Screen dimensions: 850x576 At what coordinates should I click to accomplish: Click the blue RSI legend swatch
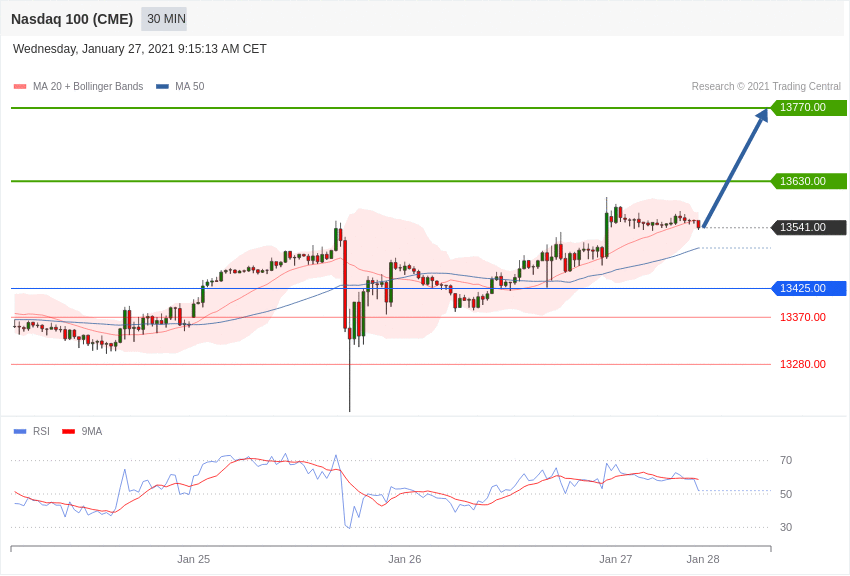click(x=20, y=431)
